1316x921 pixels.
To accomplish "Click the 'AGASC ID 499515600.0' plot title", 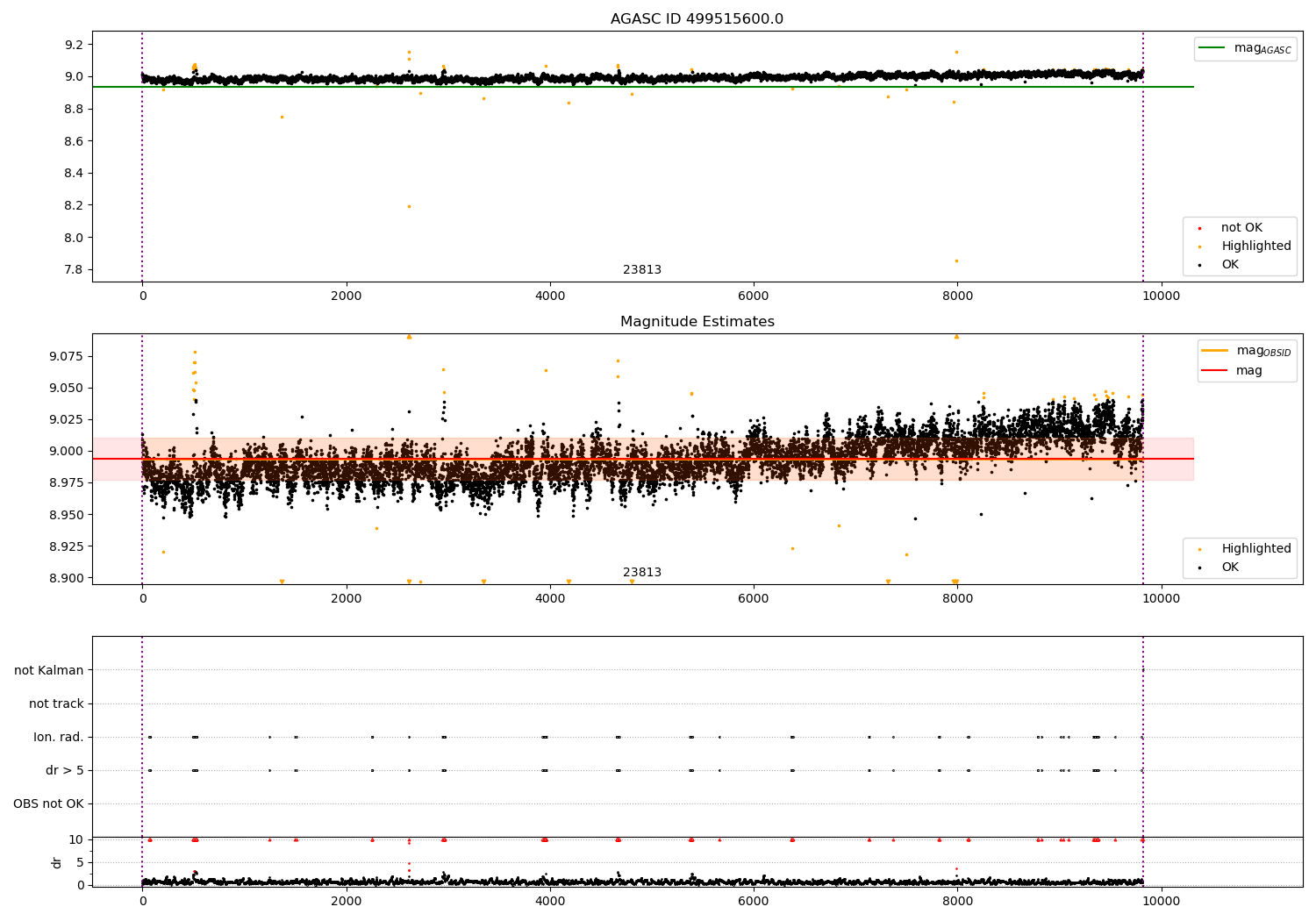I will (x=697, y=19).
